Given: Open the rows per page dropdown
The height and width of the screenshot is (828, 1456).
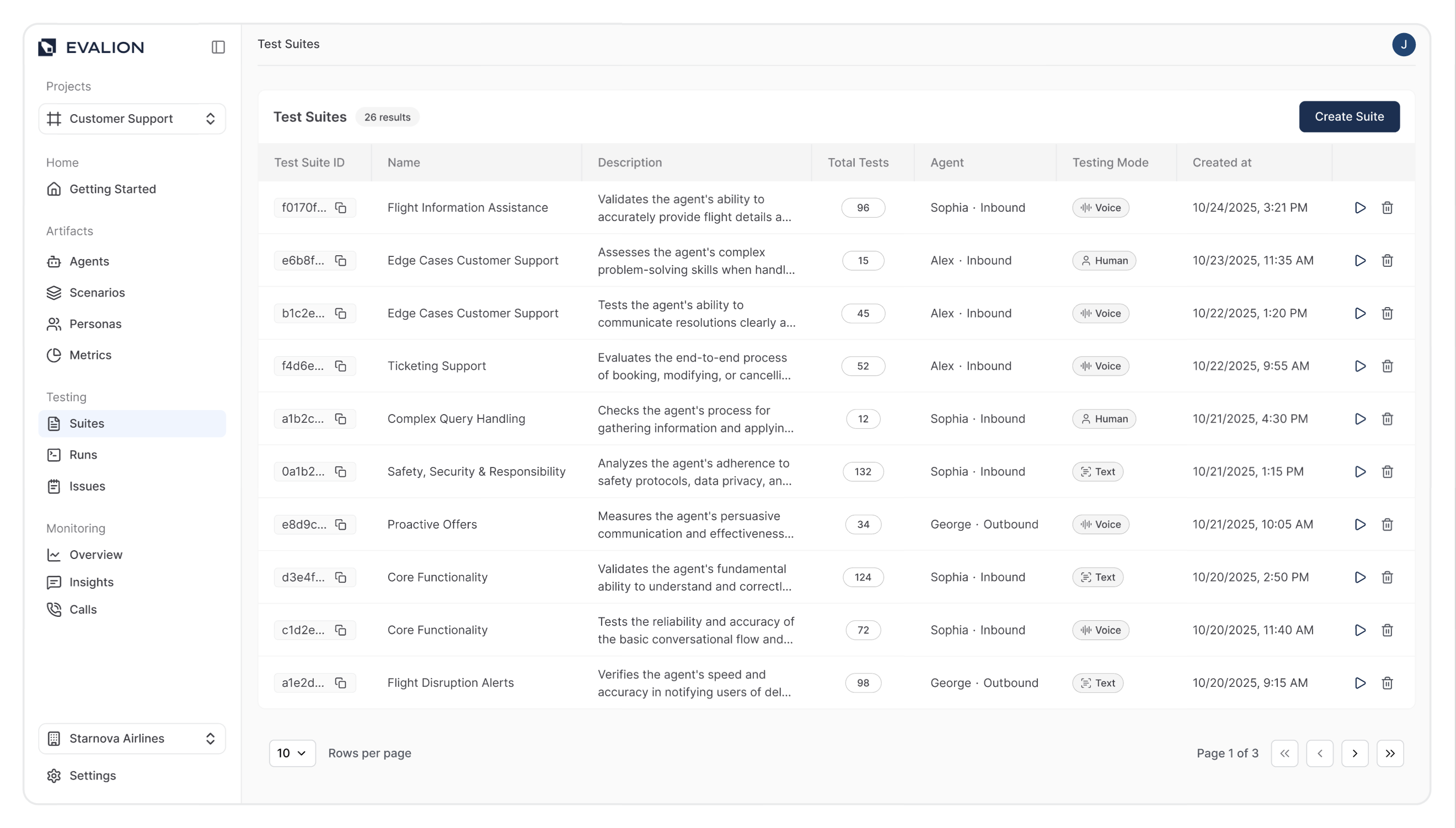Looking at the screenshot, I should point(292,753).
